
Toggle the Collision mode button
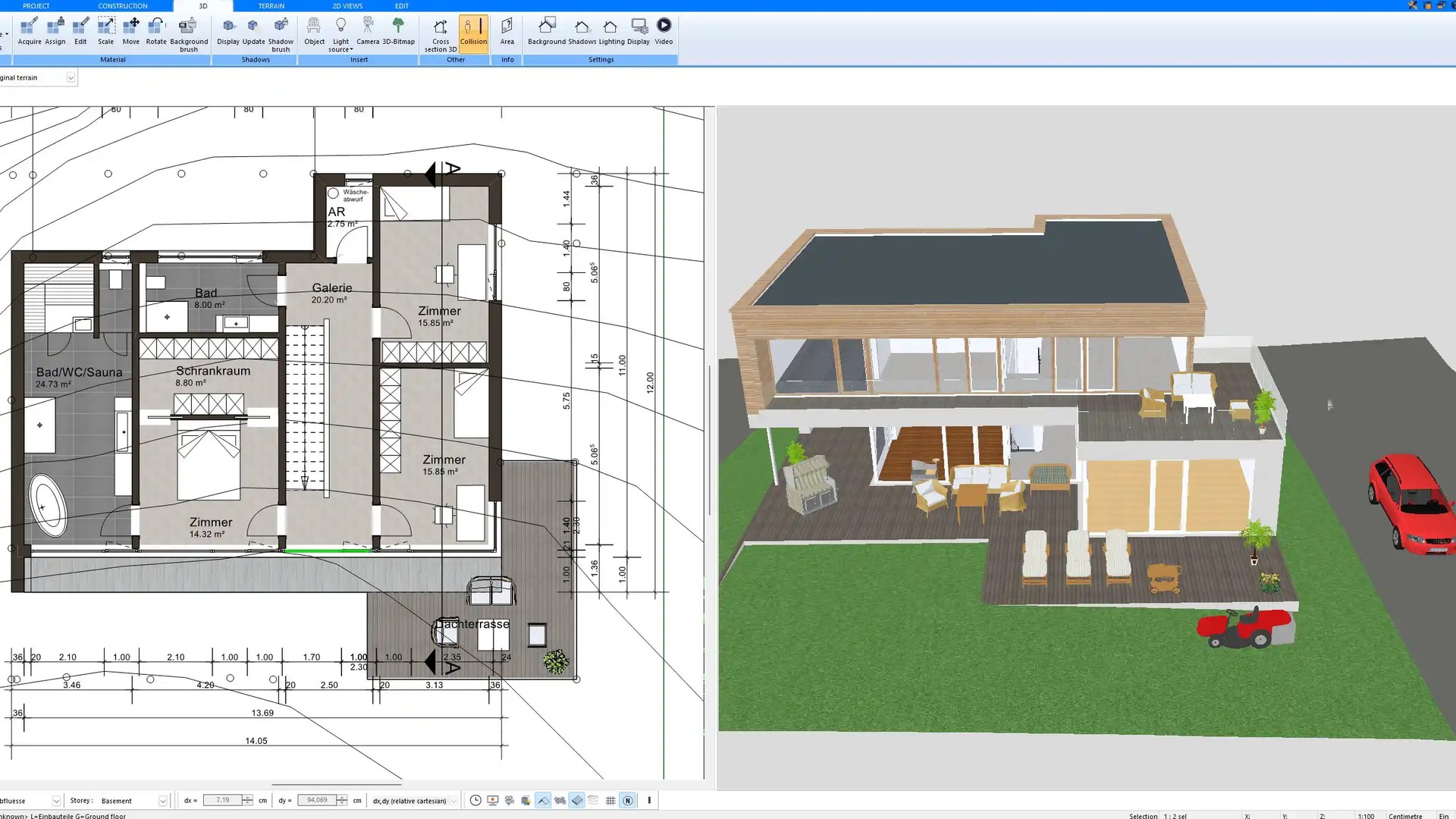tap(473, 32)
